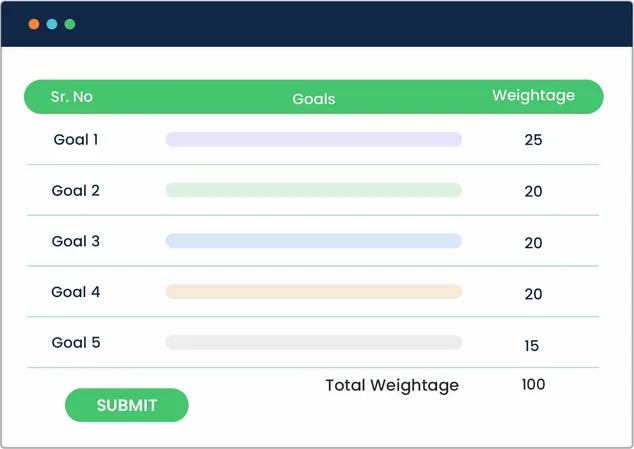Click the Goal 1 row label
This screenshot has width=634, height=449.
coord(76,140)
